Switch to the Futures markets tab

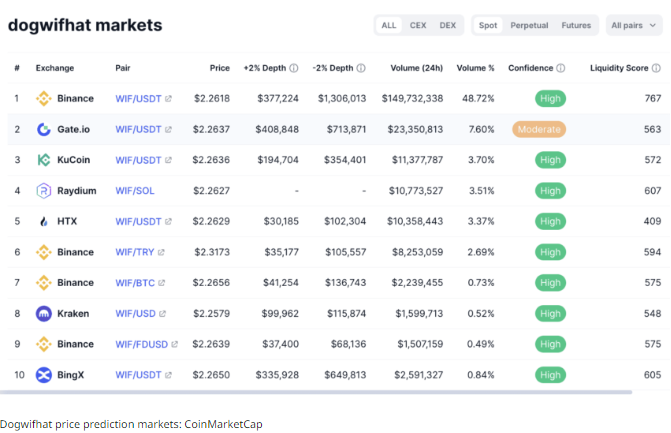coord(576,25)
